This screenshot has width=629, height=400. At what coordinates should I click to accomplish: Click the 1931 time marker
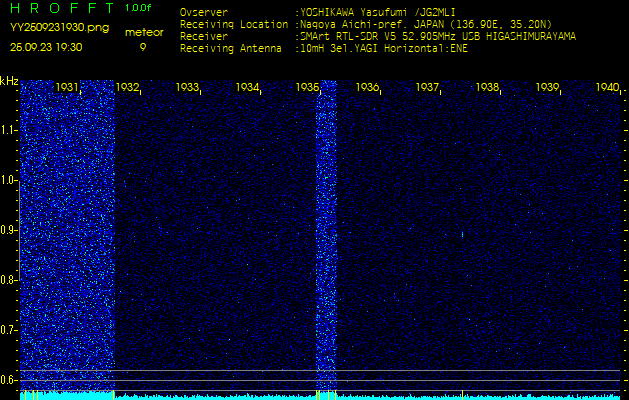coord(67,87)
